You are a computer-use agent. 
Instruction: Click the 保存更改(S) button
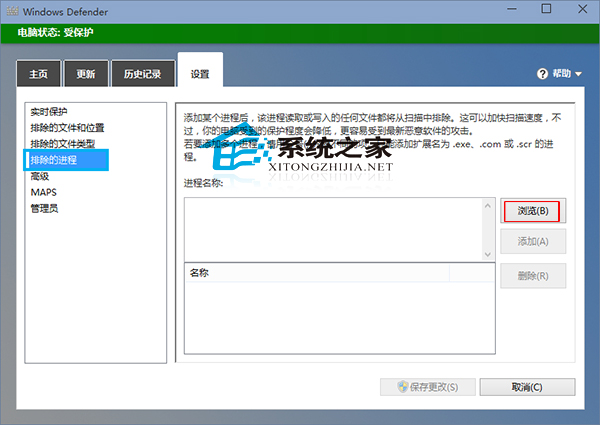[x=428, y=387]
